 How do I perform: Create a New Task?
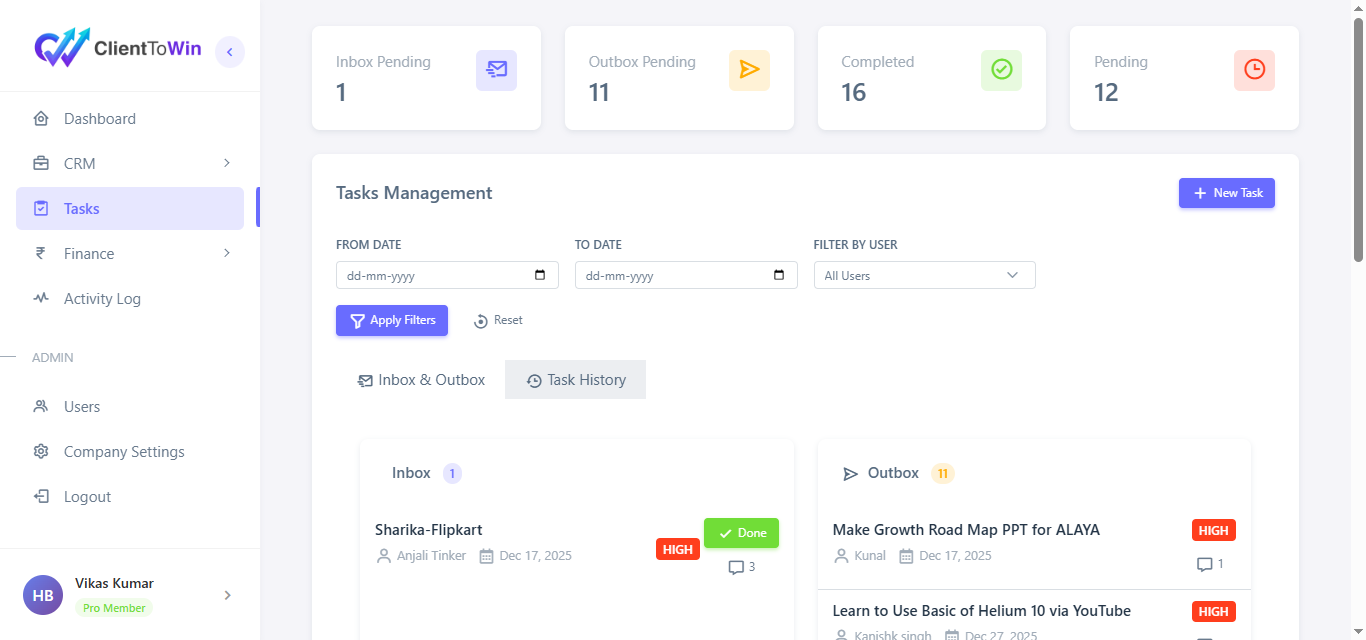click(1227, 192)
